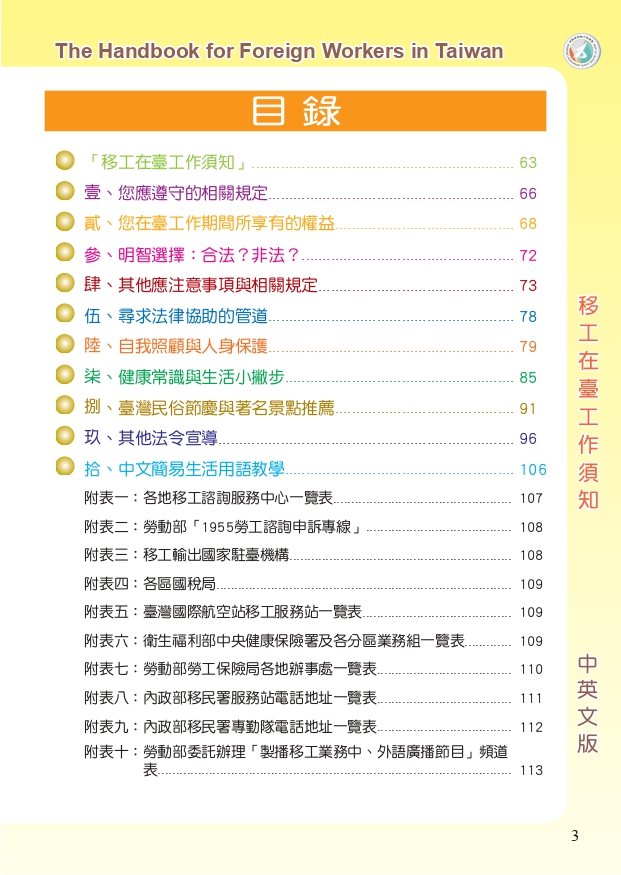Image resolution: width=621 pixels, height=875 pixels.
Task: Click the header The Handbook for Foreign Workers in Taiwan
Action: point(279,51)
